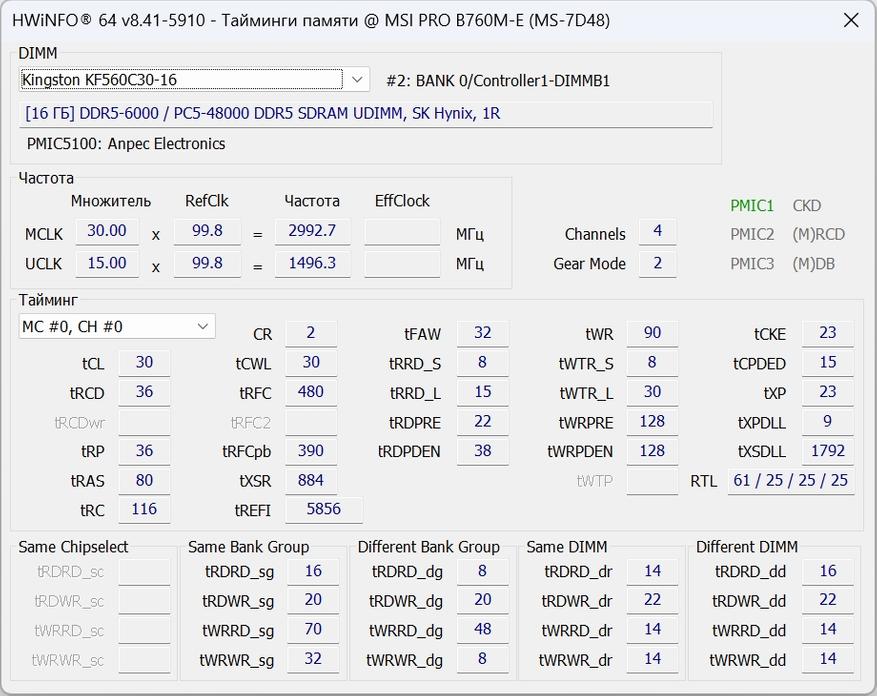The width and height of the screenshot is (877, 696).
Task: Click the tXSR value 884
Action: coord(311,481)
